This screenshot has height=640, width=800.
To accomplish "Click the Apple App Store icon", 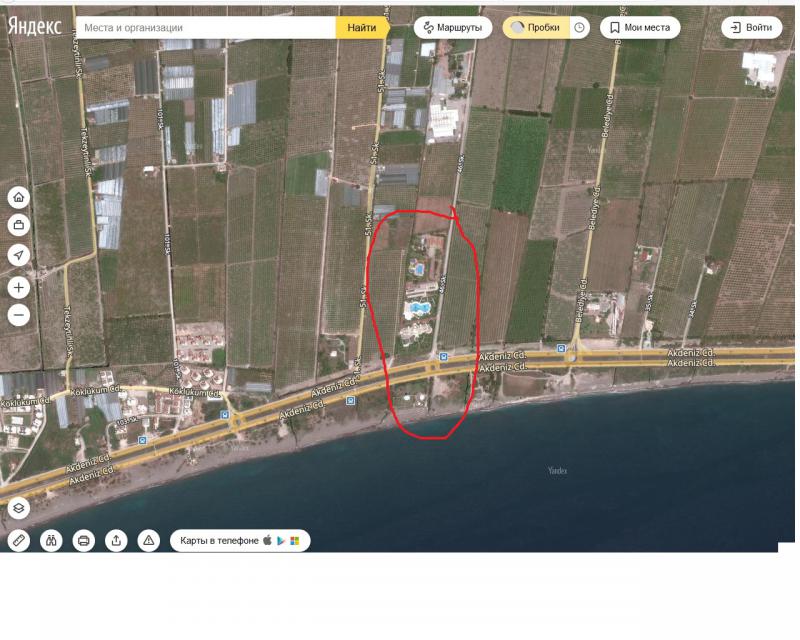I will [x=267, y=540].
